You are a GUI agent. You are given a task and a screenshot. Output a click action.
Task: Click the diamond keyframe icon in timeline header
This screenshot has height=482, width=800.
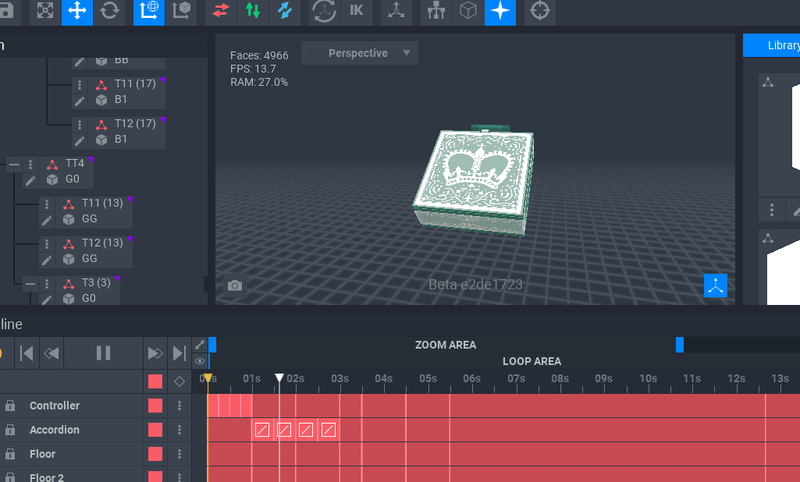(x=179, y=382)
